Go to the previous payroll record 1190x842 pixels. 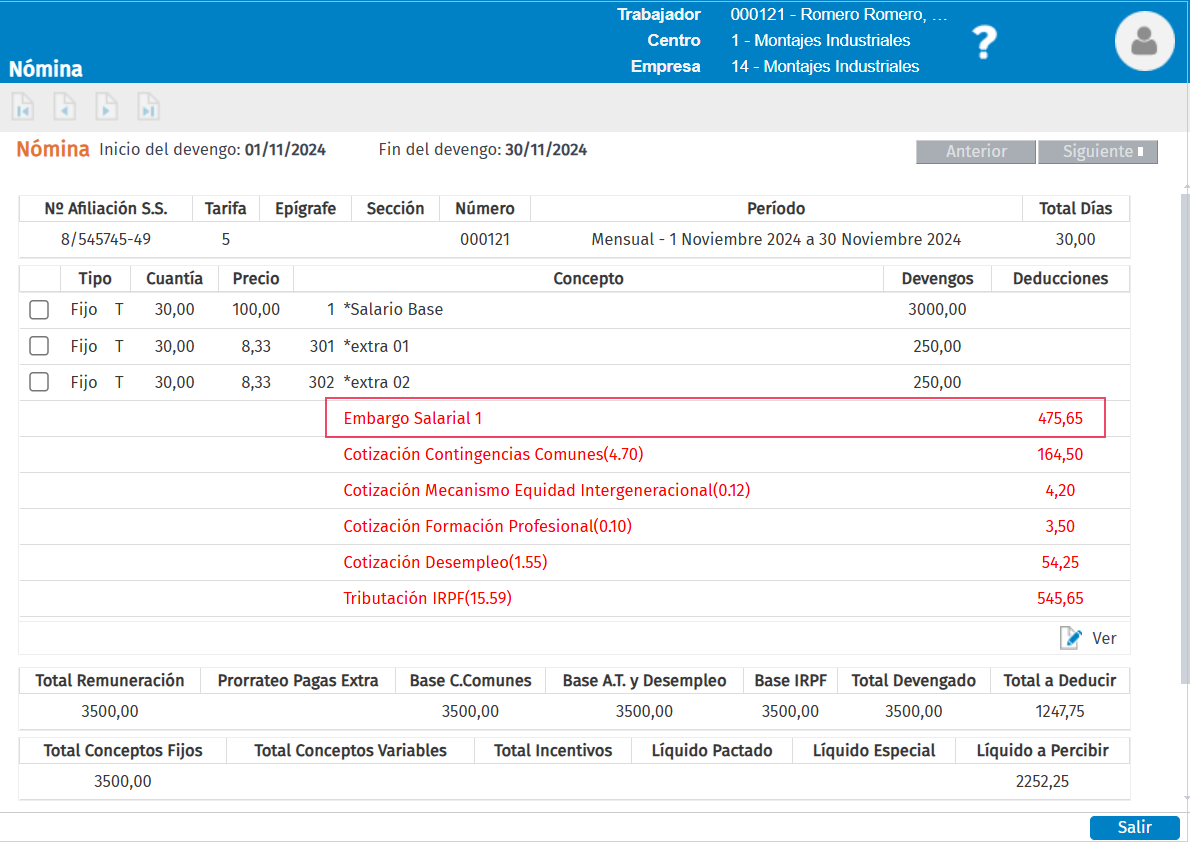tap(65, 107)
